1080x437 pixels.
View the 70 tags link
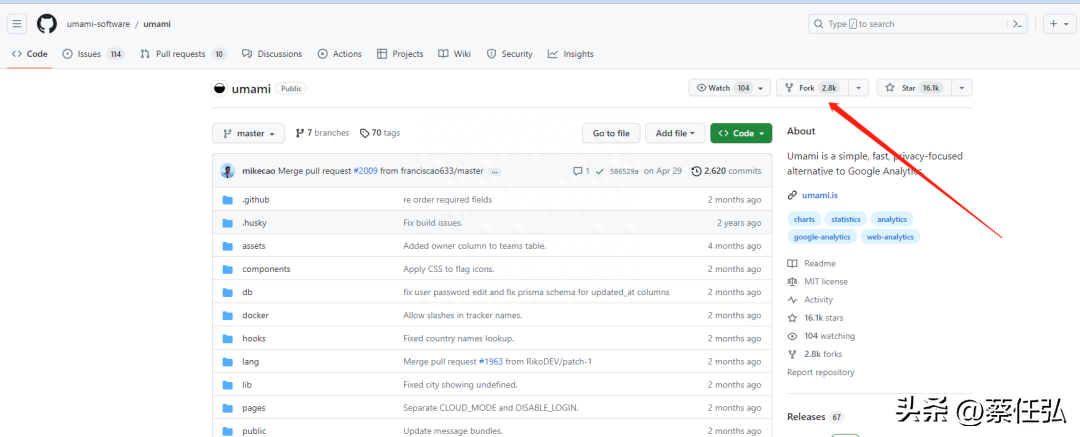pyautogui.click(x=380, y=133)
